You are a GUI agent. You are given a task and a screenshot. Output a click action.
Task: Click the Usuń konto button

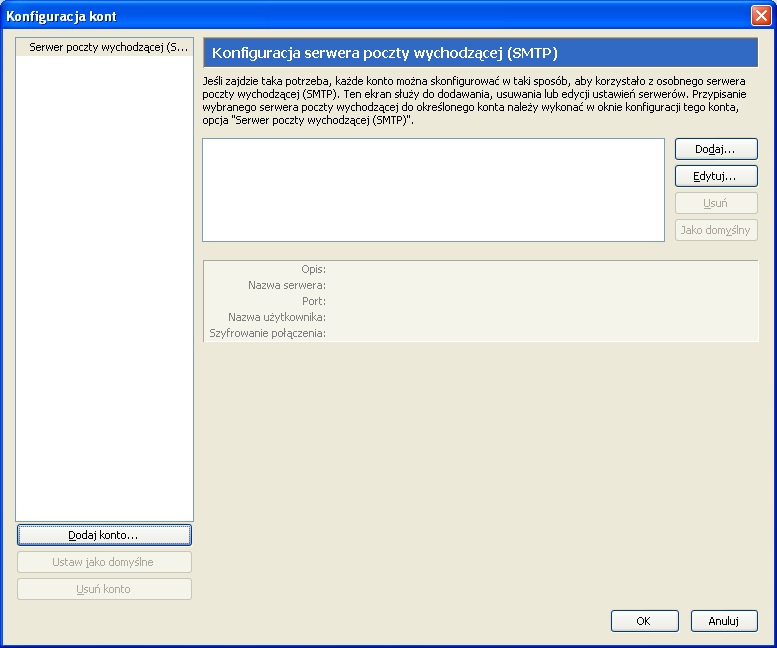coord(104,589)
